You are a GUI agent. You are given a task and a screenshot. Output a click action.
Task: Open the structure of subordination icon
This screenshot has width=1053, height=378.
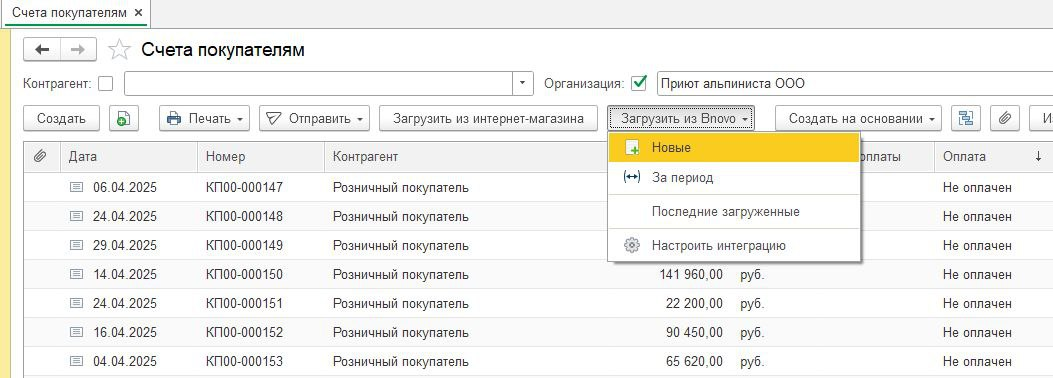pyautogui.click(x=966, y=118)
